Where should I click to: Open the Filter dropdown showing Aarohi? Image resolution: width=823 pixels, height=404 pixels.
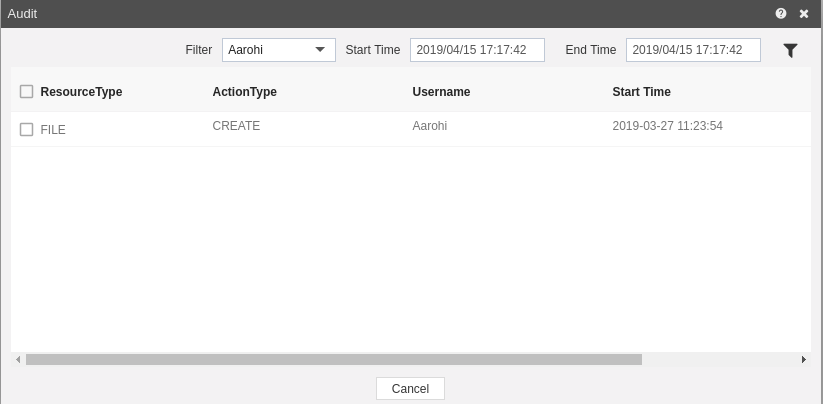coord(279,50)
